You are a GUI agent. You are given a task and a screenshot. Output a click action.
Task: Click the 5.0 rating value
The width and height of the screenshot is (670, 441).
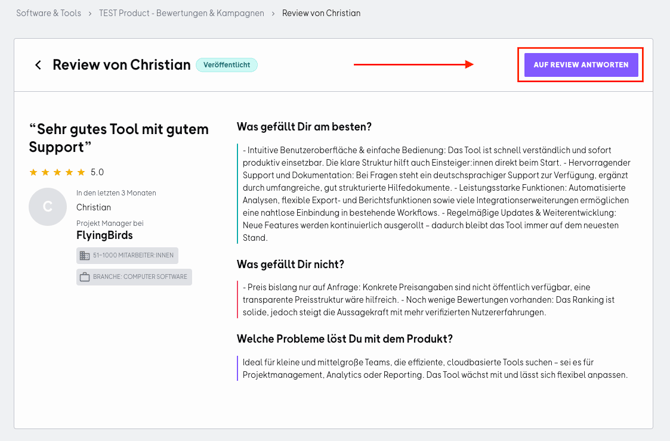(x=97, y=172)
